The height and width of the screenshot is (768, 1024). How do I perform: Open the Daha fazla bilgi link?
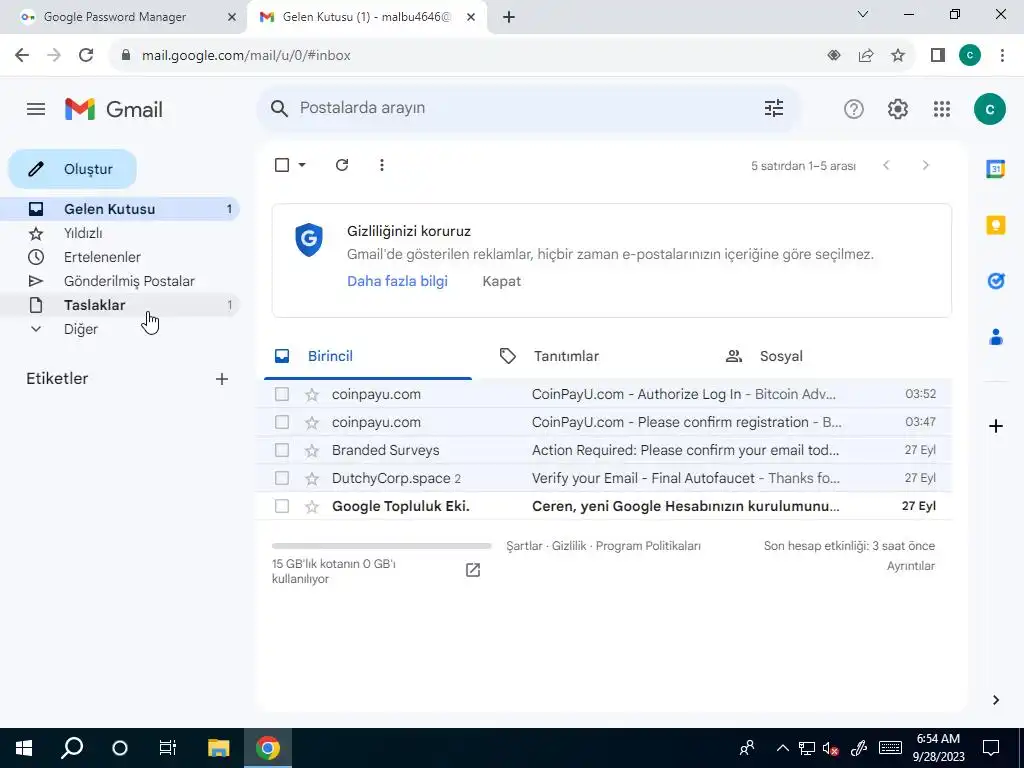click(397, 281)
